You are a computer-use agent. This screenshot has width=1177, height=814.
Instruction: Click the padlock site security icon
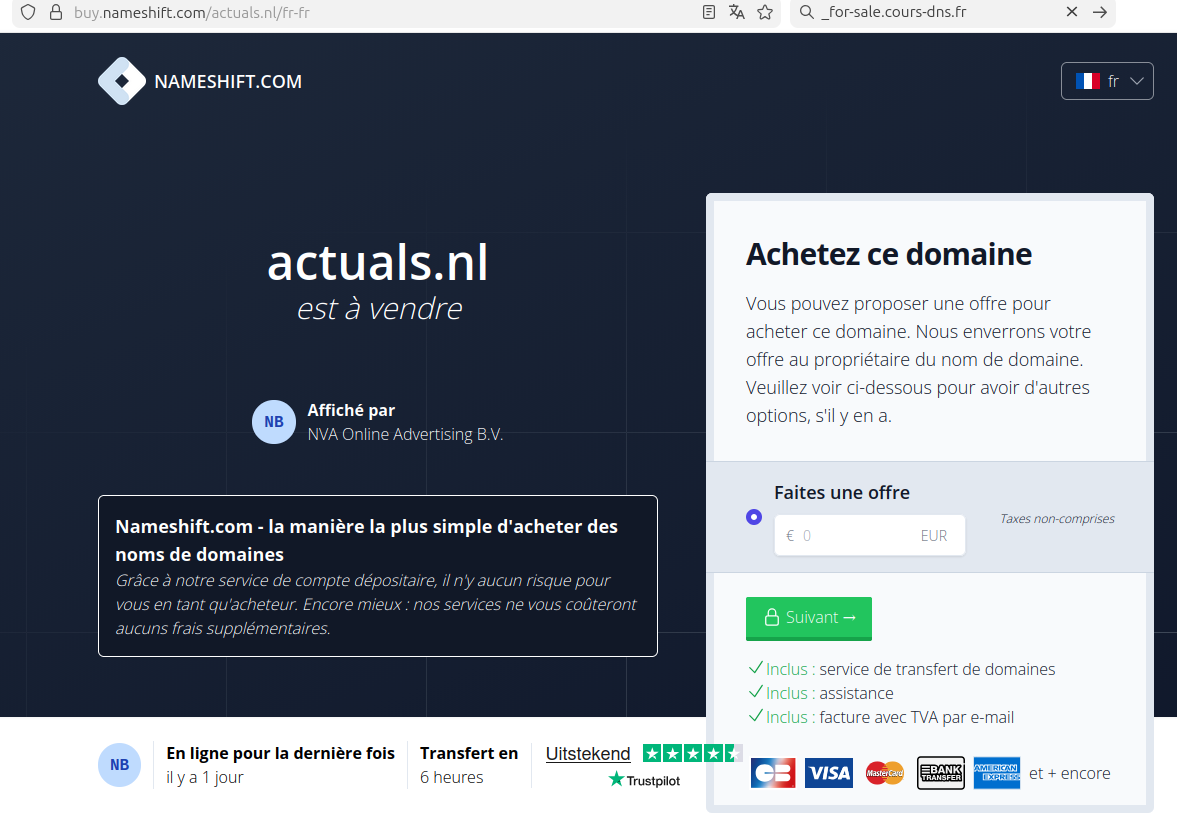pyautogui.click(x=56, y=12)
